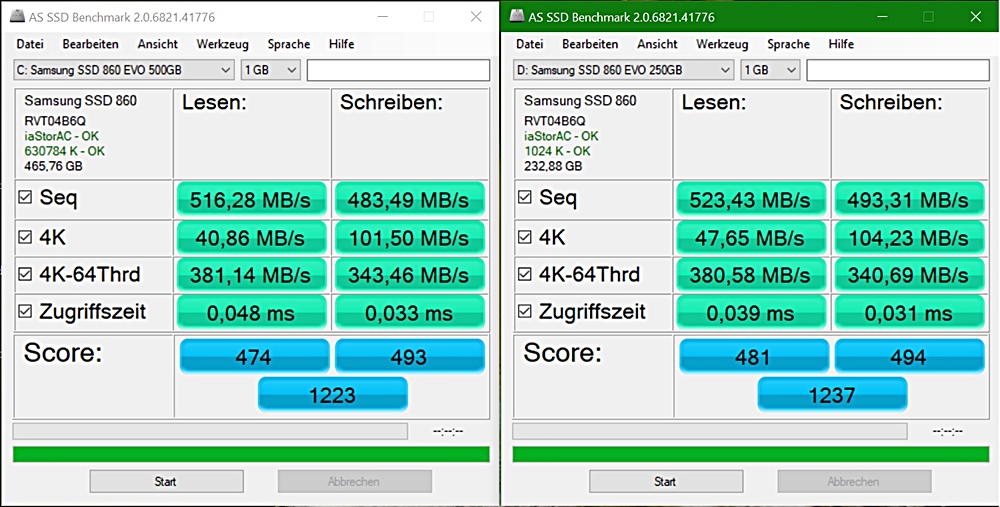This screenshot has height=507, width=1000.
Task: Click 4K write result 101,50 MB/s
Action: pyautogui.click(x=409, y=238)
